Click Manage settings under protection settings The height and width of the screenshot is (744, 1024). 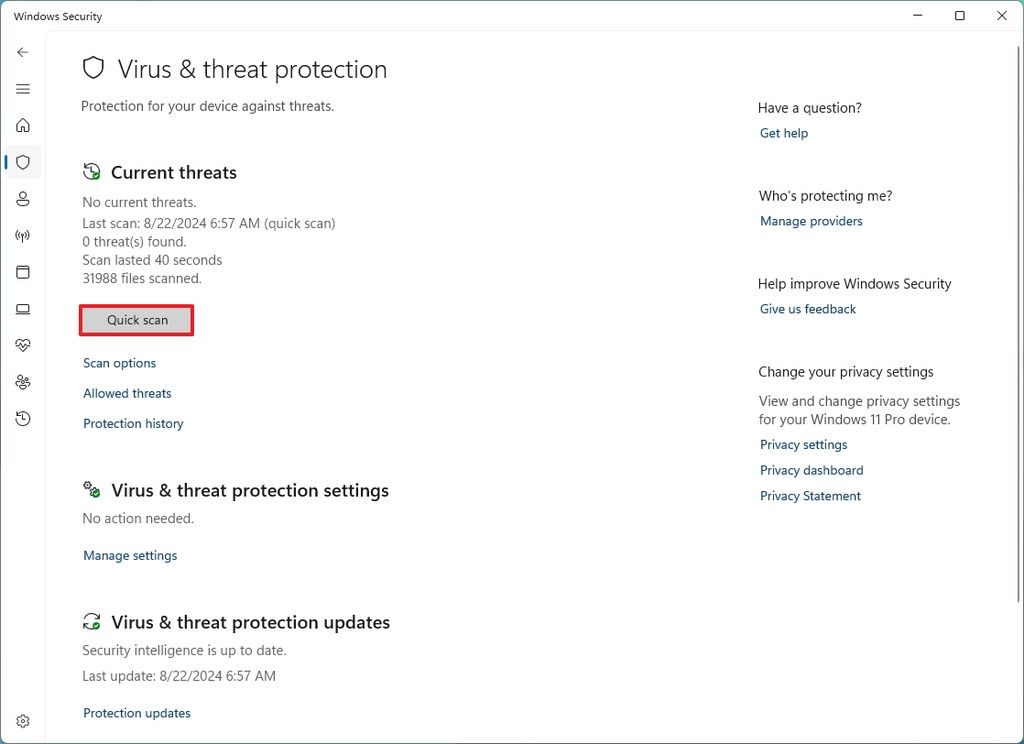130,555
